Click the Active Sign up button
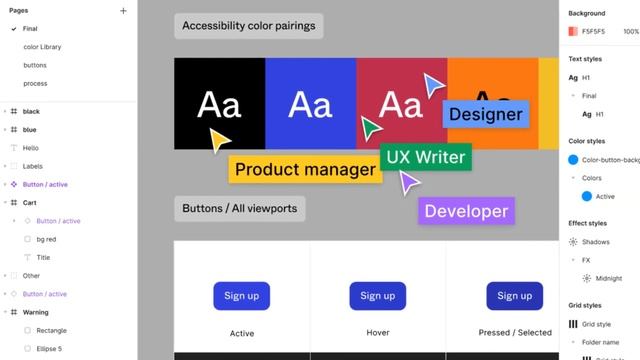Viewport: 640px width, 360px height. pyautogui.click(x=242, y=296)
